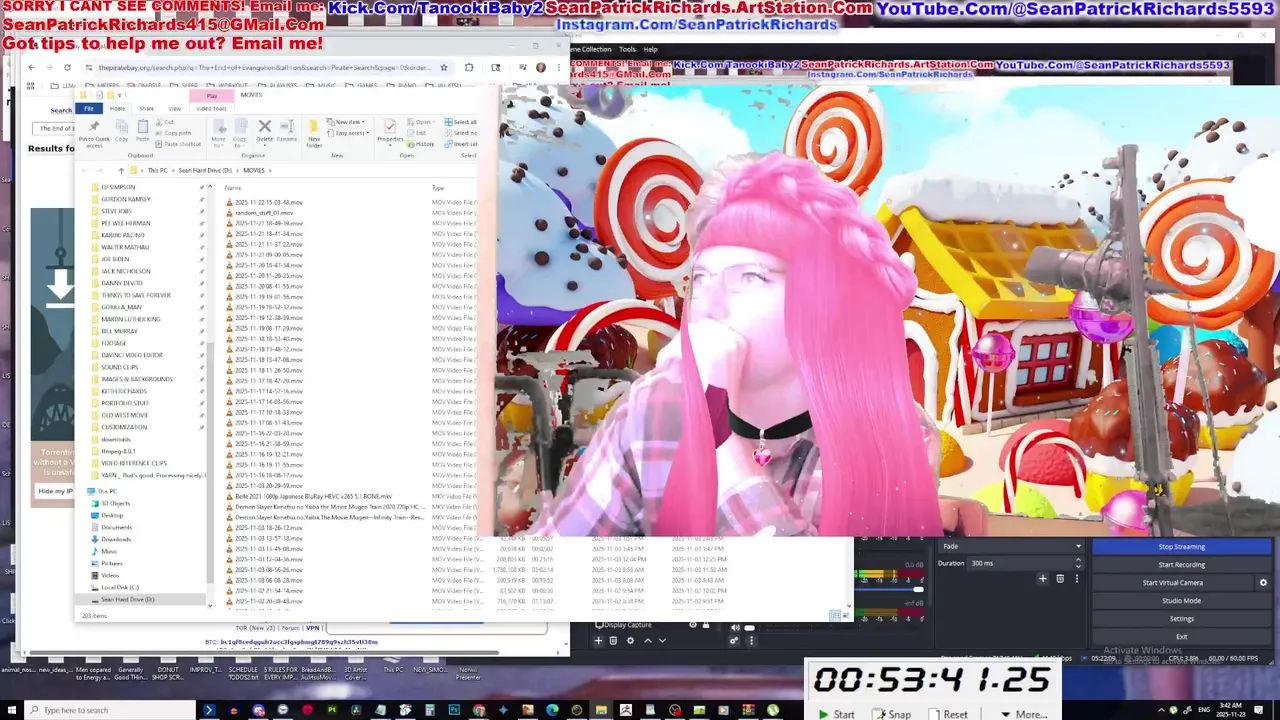
Task: Open the Fade transition dropdown
Action: click(1012, 546)
